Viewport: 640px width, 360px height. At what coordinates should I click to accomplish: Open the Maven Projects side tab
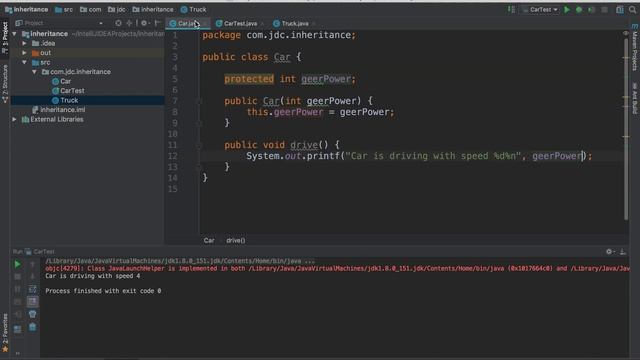point(635,48)
